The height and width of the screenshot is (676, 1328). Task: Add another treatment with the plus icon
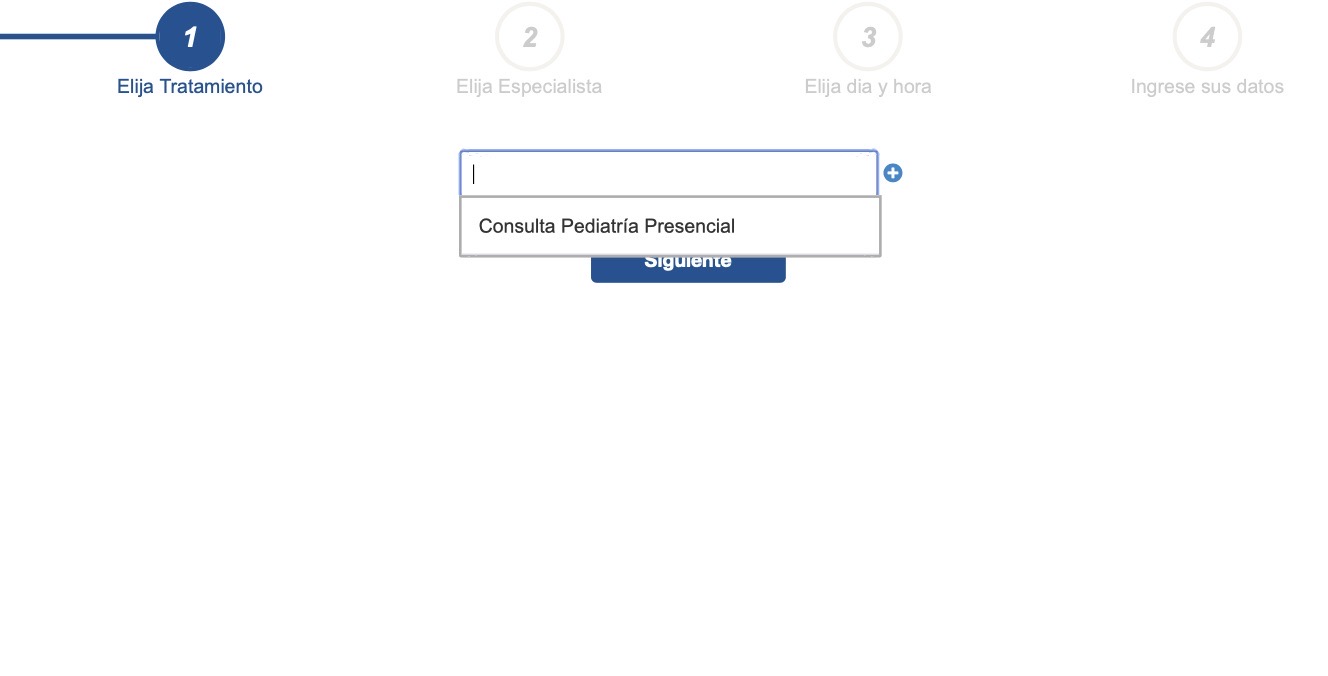tap(893, 173)
